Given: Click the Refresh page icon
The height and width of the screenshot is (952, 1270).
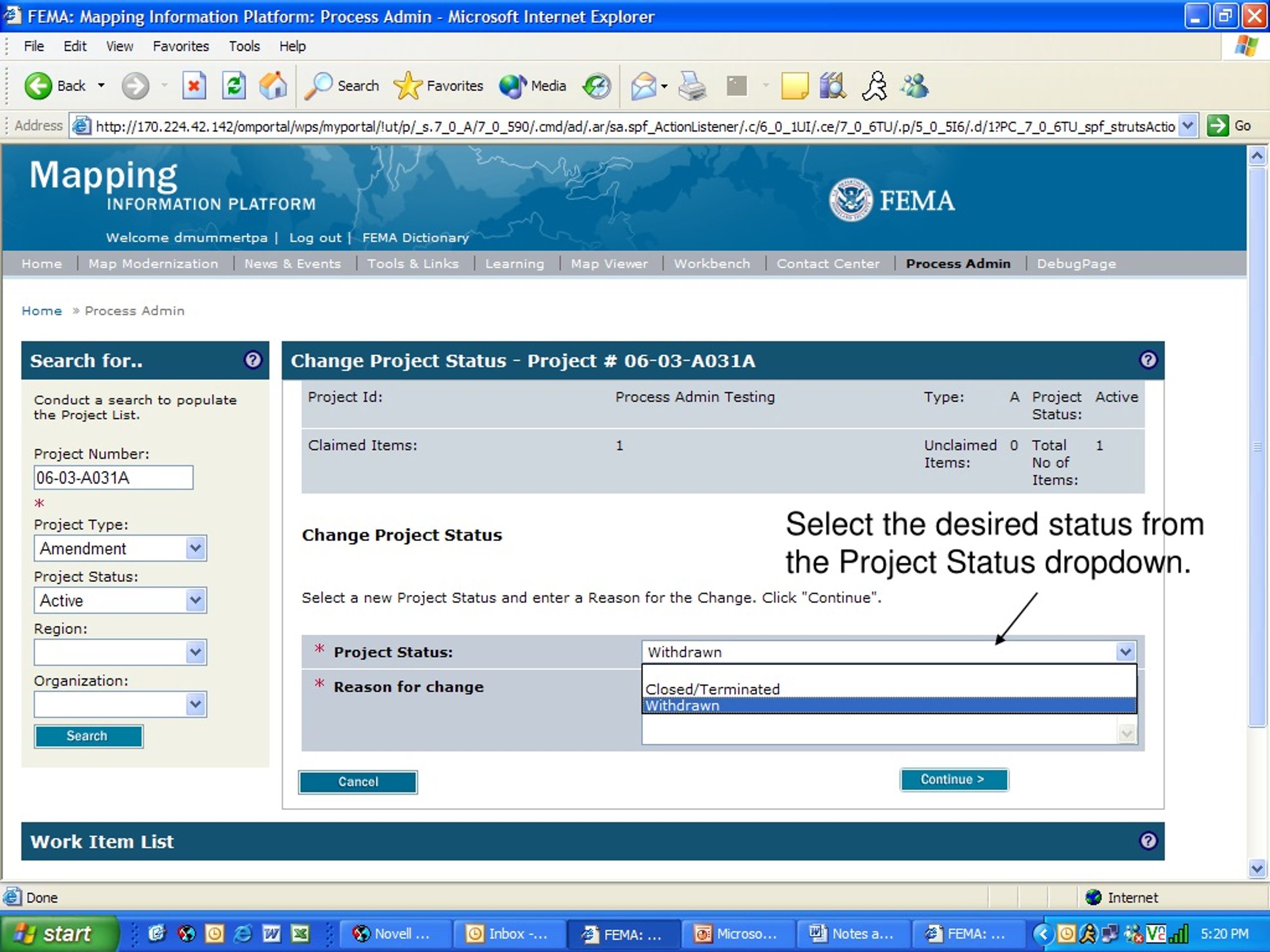Looking at the screenshot, I should tap(234, 87).
